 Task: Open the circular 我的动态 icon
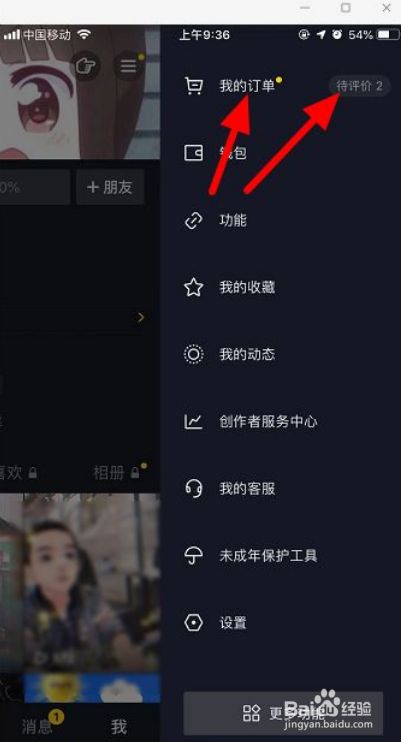pos(193,354)
